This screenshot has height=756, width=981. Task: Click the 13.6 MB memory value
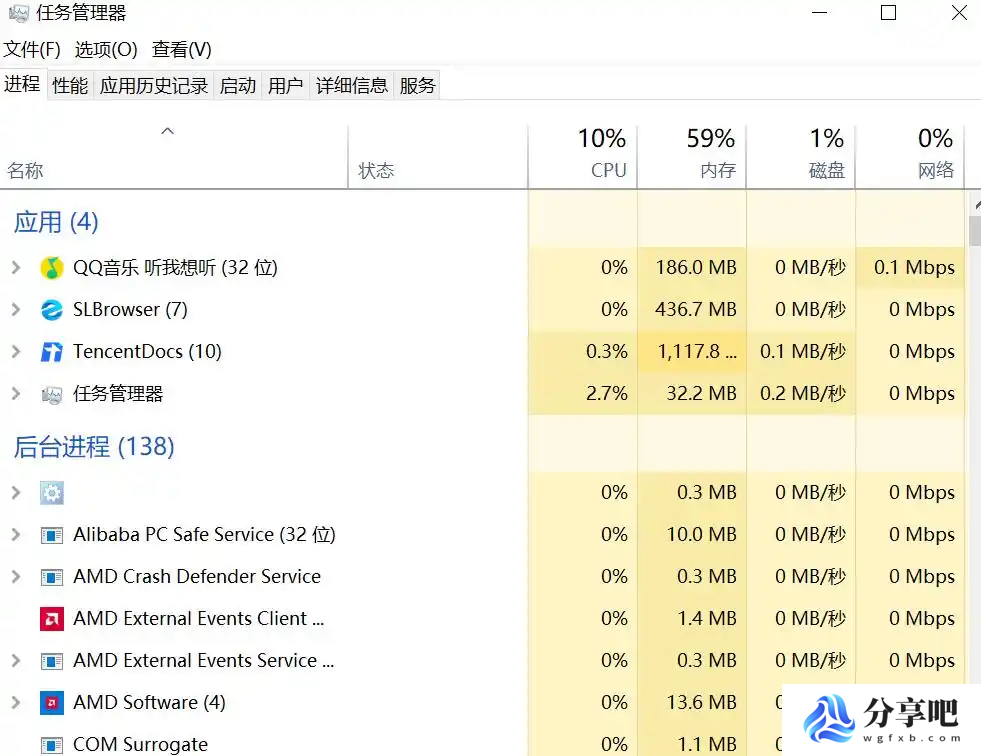click(701, 703)
